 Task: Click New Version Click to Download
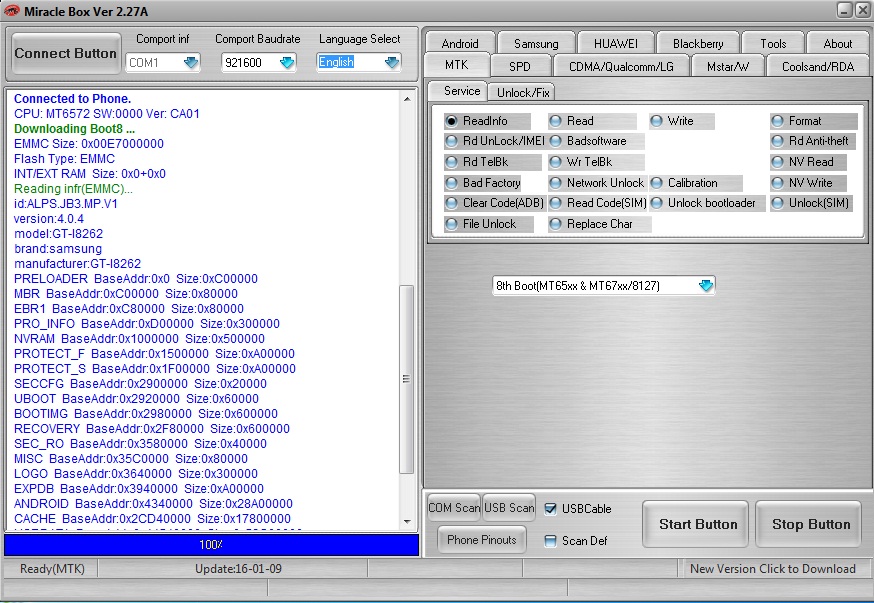point(773,568)
